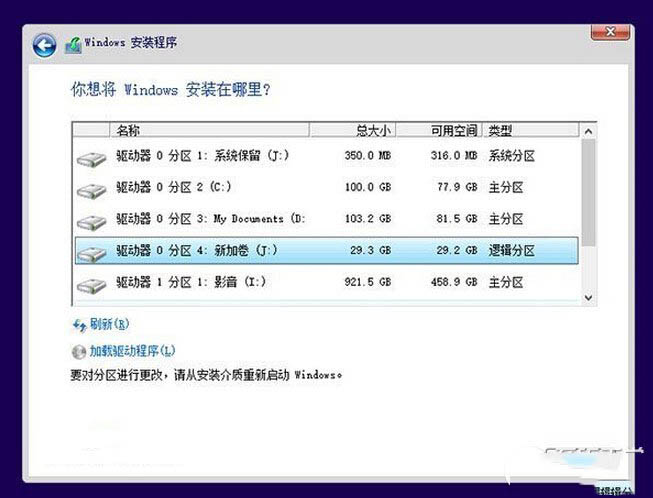
Task: Click the drive icon beside 新加卷 partition
Action: tap(92, 254)
